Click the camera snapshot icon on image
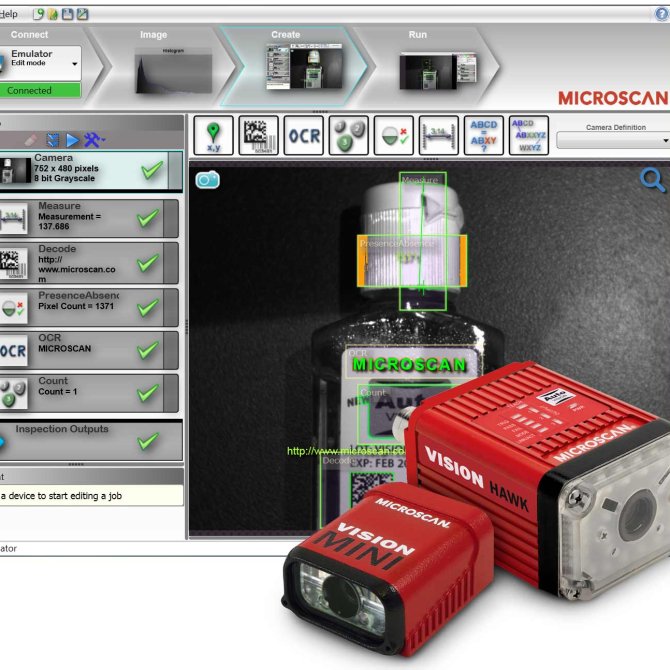The height and width of the screenshot is (670, 670). pyautogui.click(x=208, y=179)
